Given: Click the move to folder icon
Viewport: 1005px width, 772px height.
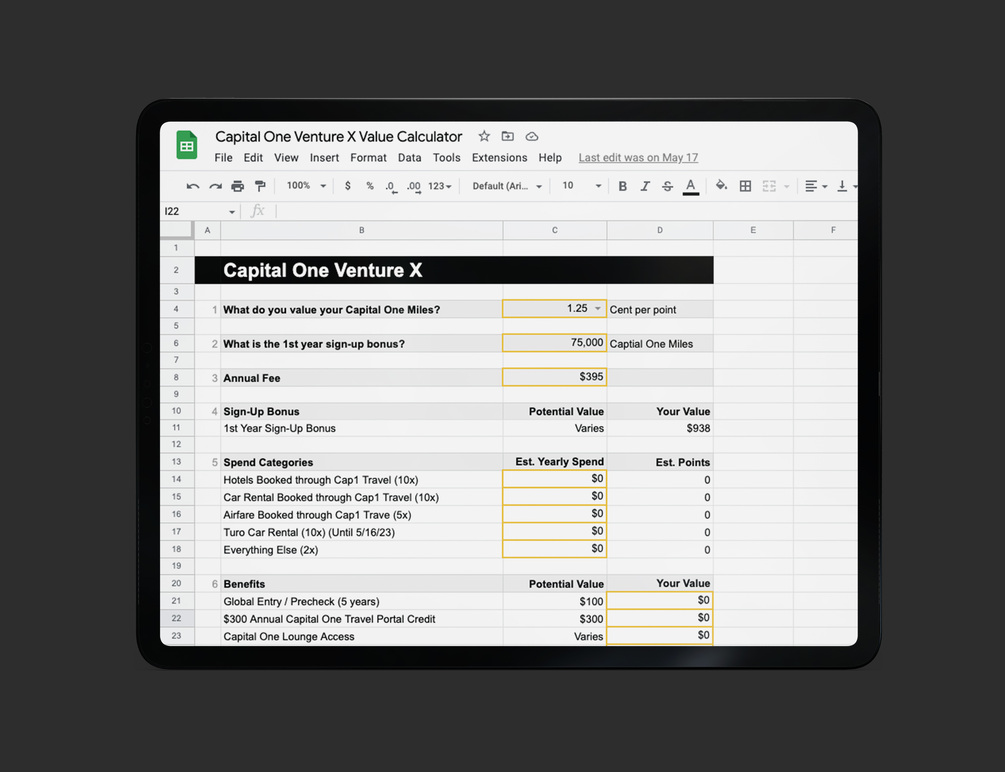Looking at the screenshot, I should point(508,136).
